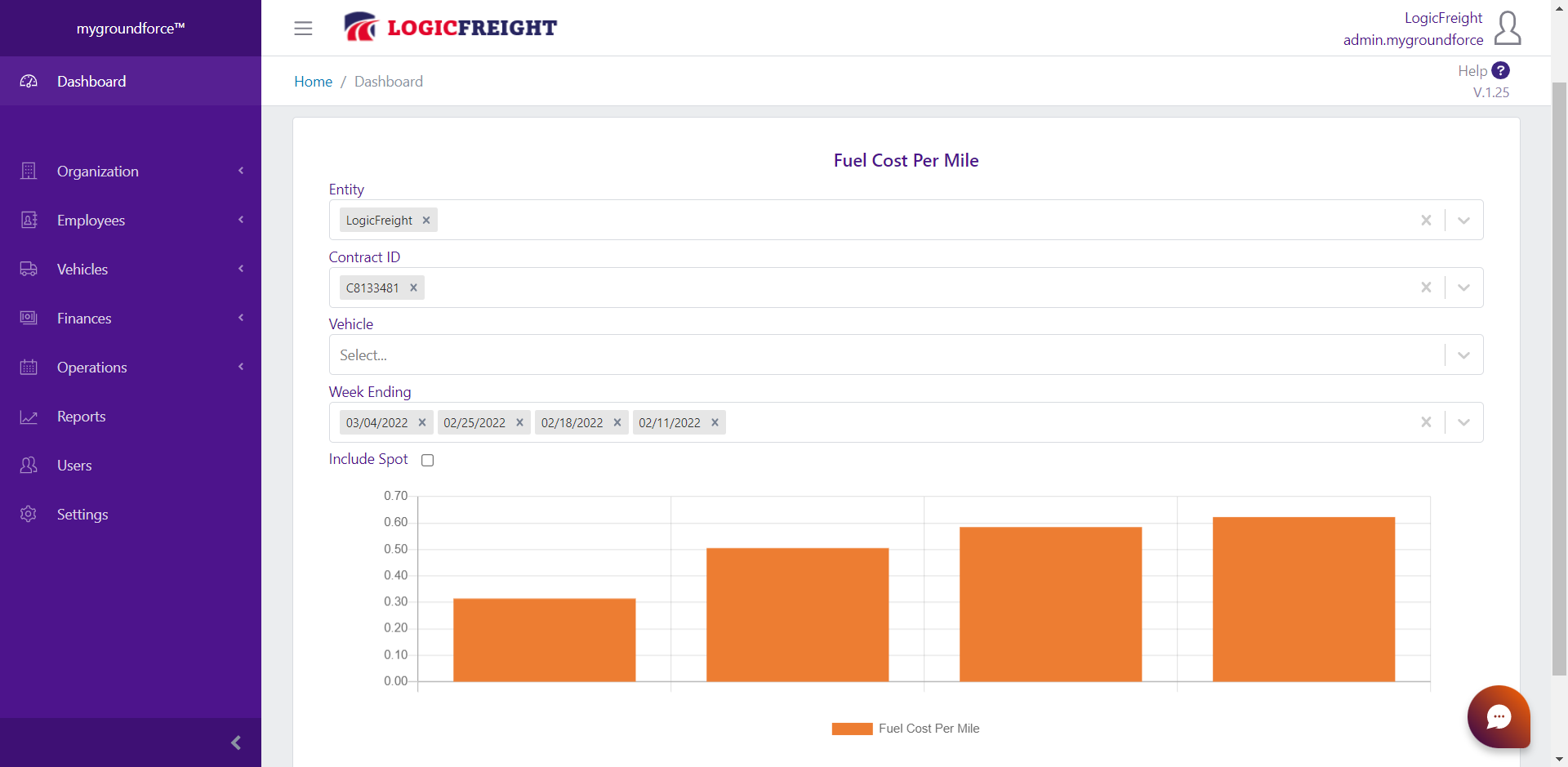Viewport: 1568px width, 767px height.
Task: Click the Users people icon
Action: [29, 466]
